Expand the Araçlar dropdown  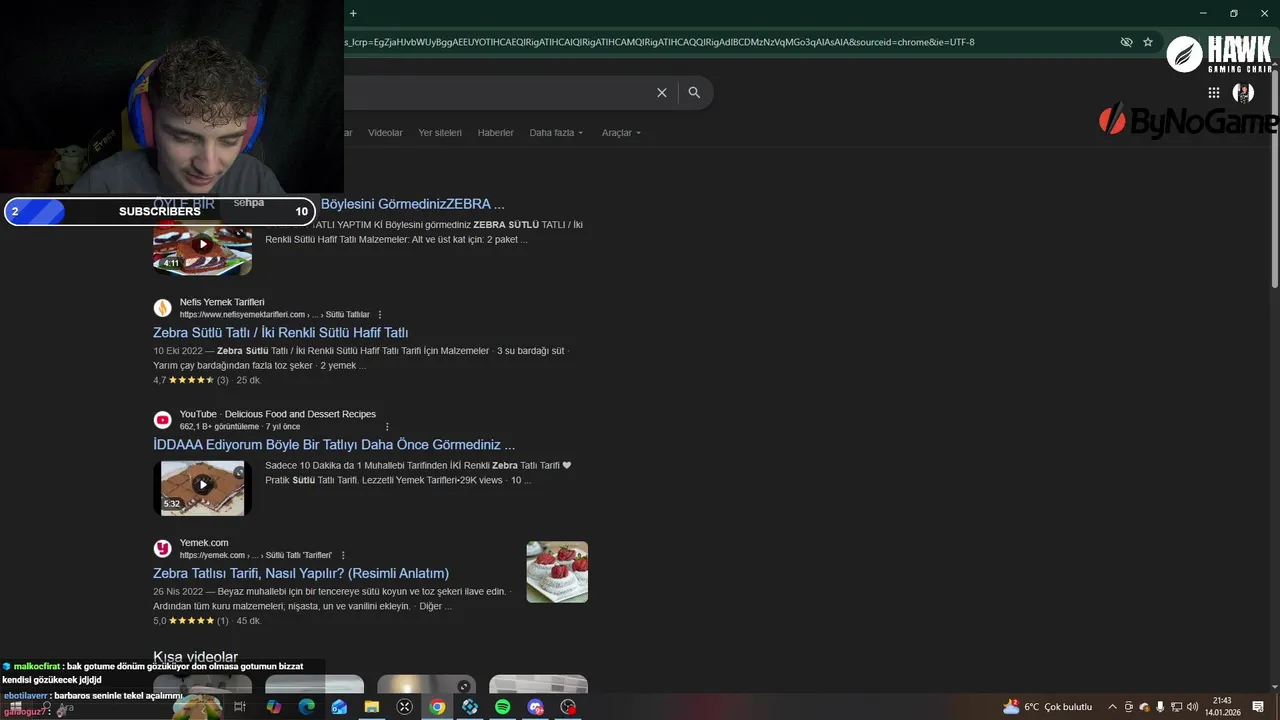[x=621, y=132]
